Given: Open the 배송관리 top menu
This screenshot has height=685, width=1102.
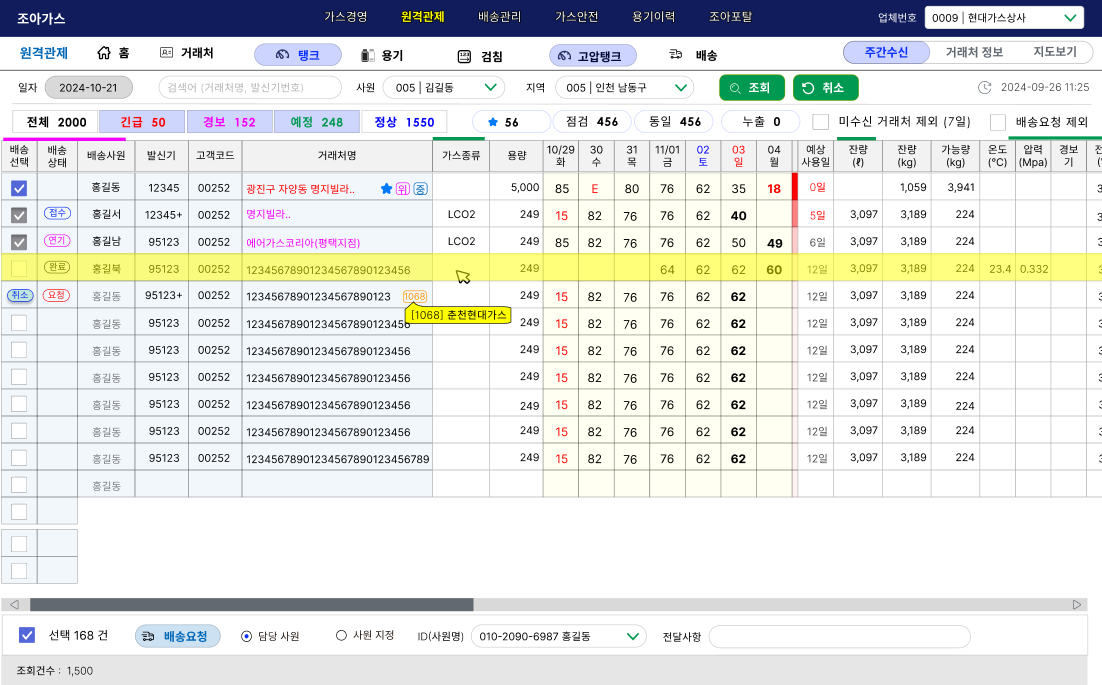Looking at the screenshot, I should [x=499, y=17].
